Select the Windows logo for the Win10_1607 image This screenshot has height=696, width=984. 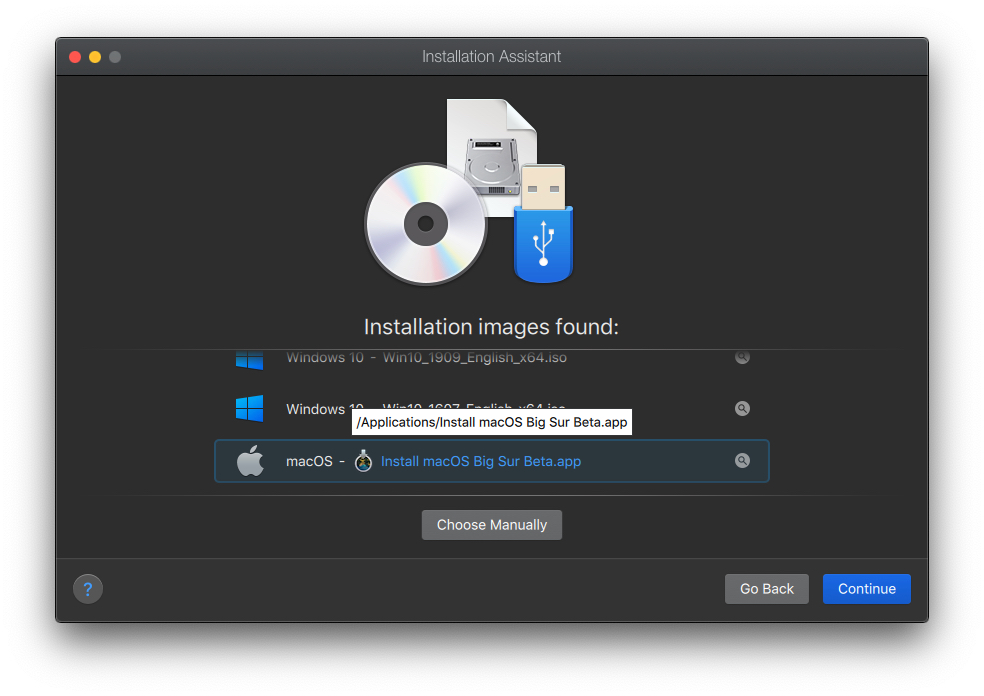tap(249, 409)
